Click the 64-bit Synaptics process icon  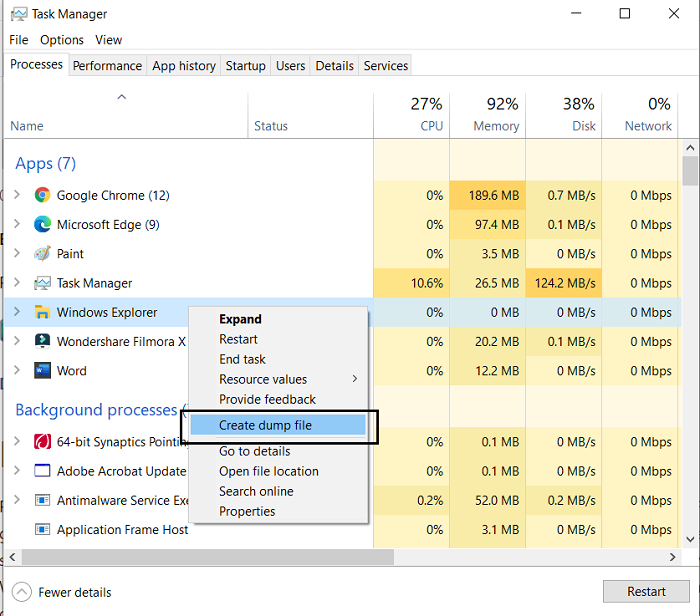pos(42,442)
